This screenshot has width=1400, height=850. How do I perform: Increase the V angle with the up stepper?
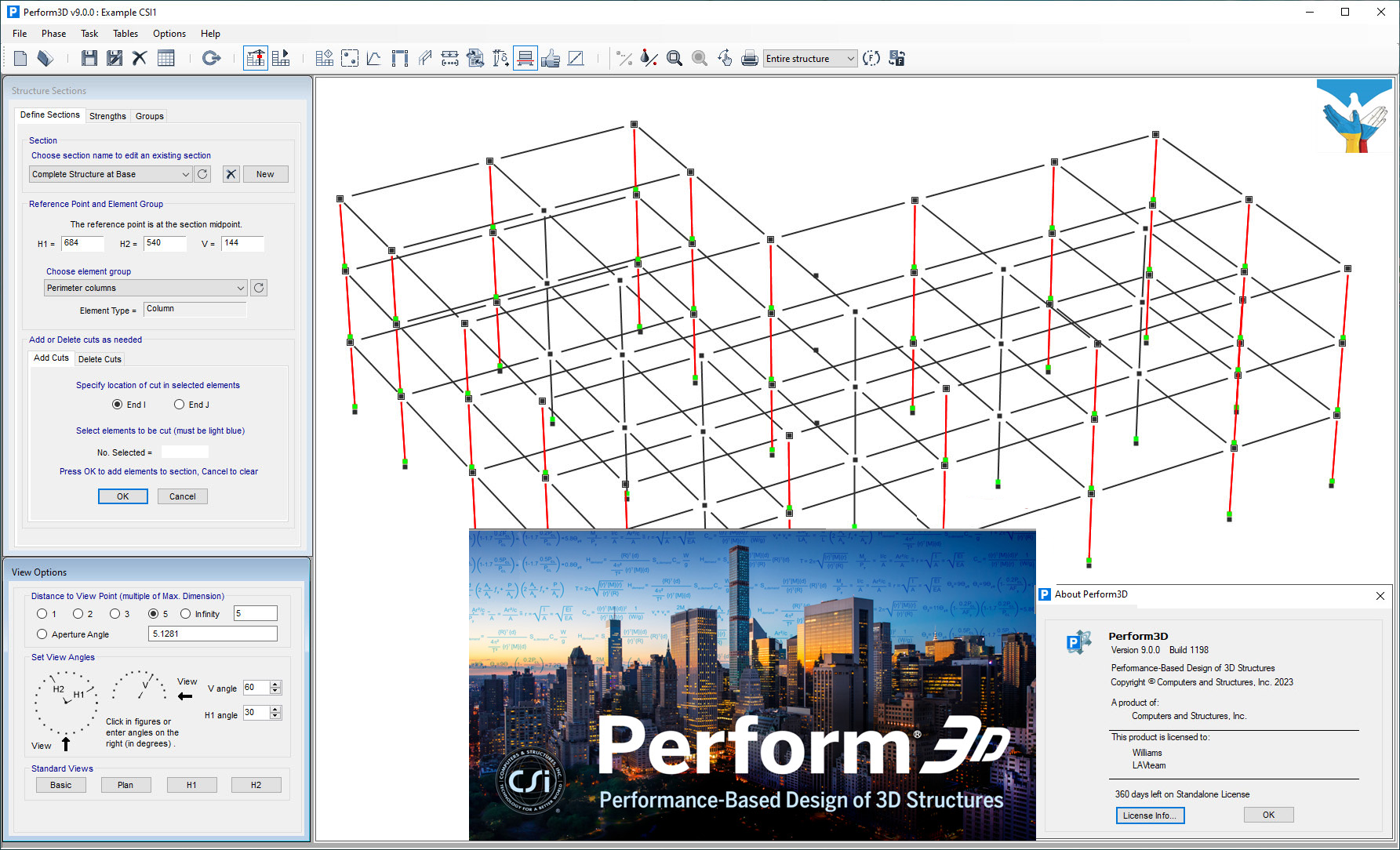click(x=275, y=684)
